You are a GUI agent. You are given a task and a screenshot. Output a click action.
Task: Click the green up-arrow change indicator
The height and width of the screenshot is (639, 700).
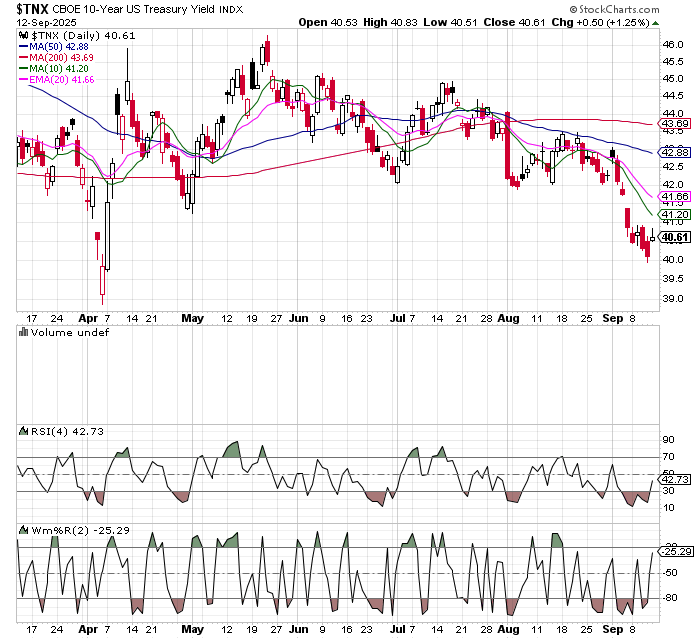pyautogui.click(x=655, y=23)
